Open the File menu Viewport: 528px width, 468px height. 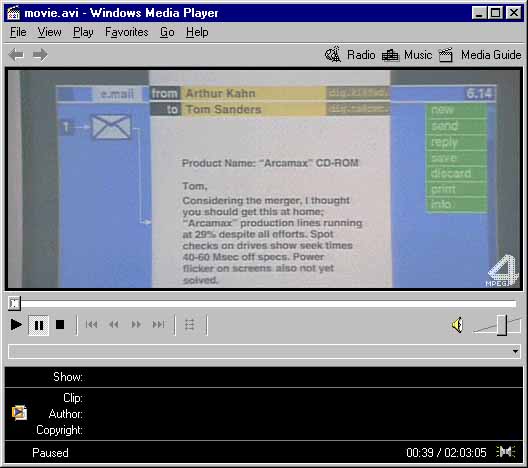pos(18,32)
